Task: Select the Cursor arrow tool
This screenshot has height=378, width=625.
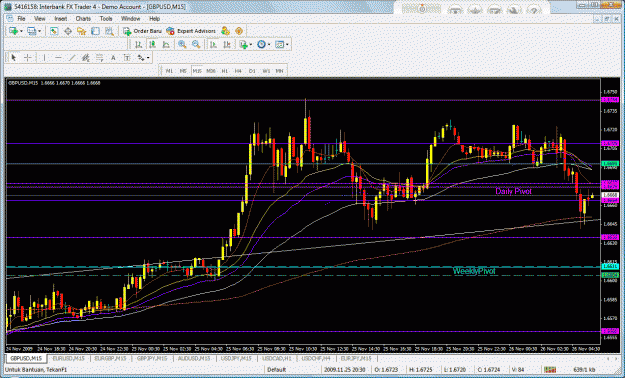Action: (x=14, y=58)
